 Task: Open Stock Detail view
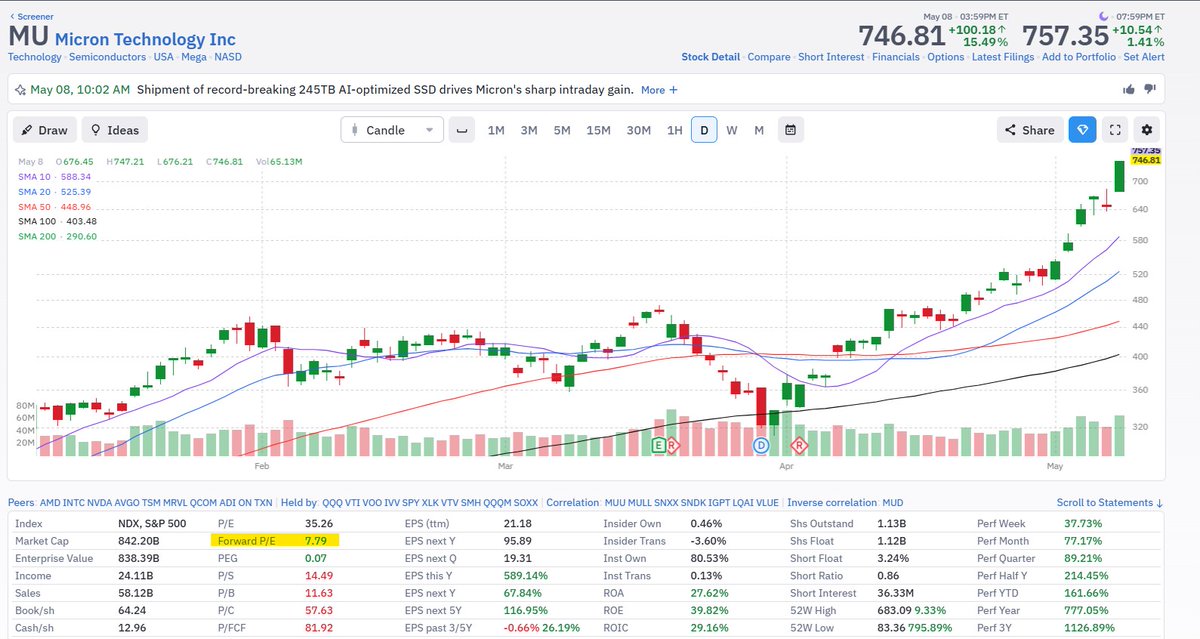pyautogui.click(x=711, y=57)
